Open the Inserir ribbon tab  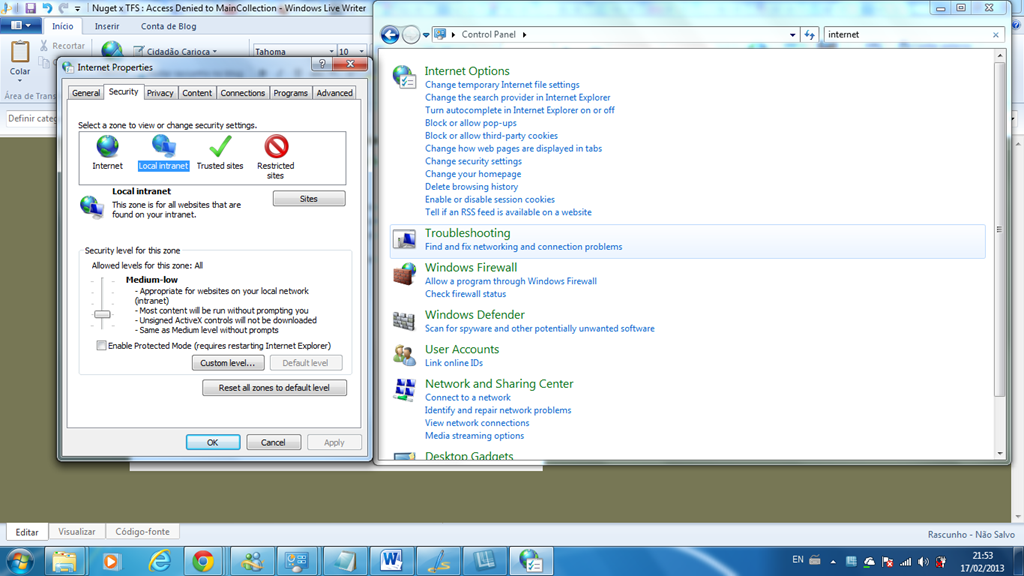tap(107, 26)
